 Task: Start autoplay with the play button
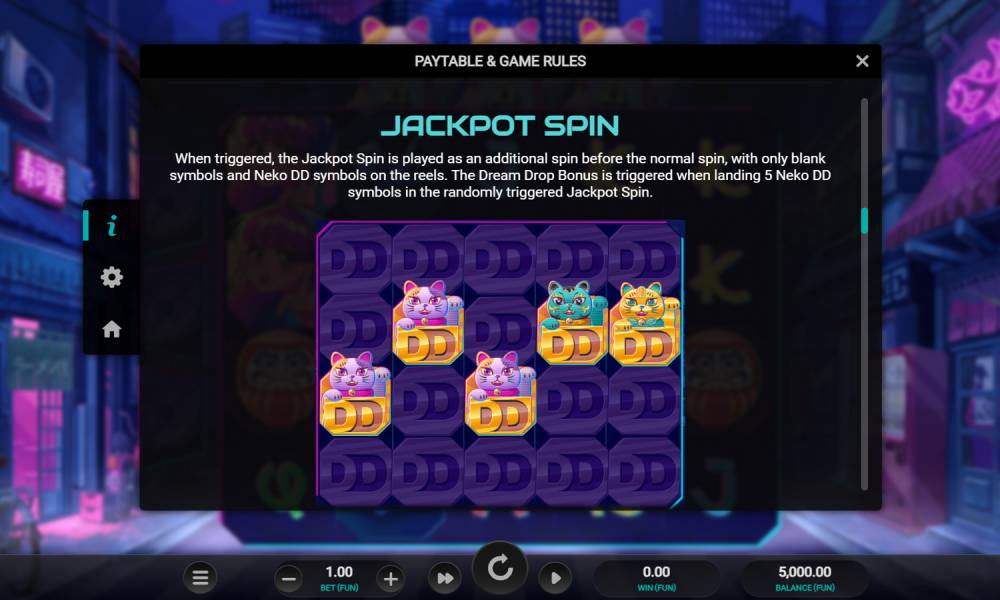555,578
